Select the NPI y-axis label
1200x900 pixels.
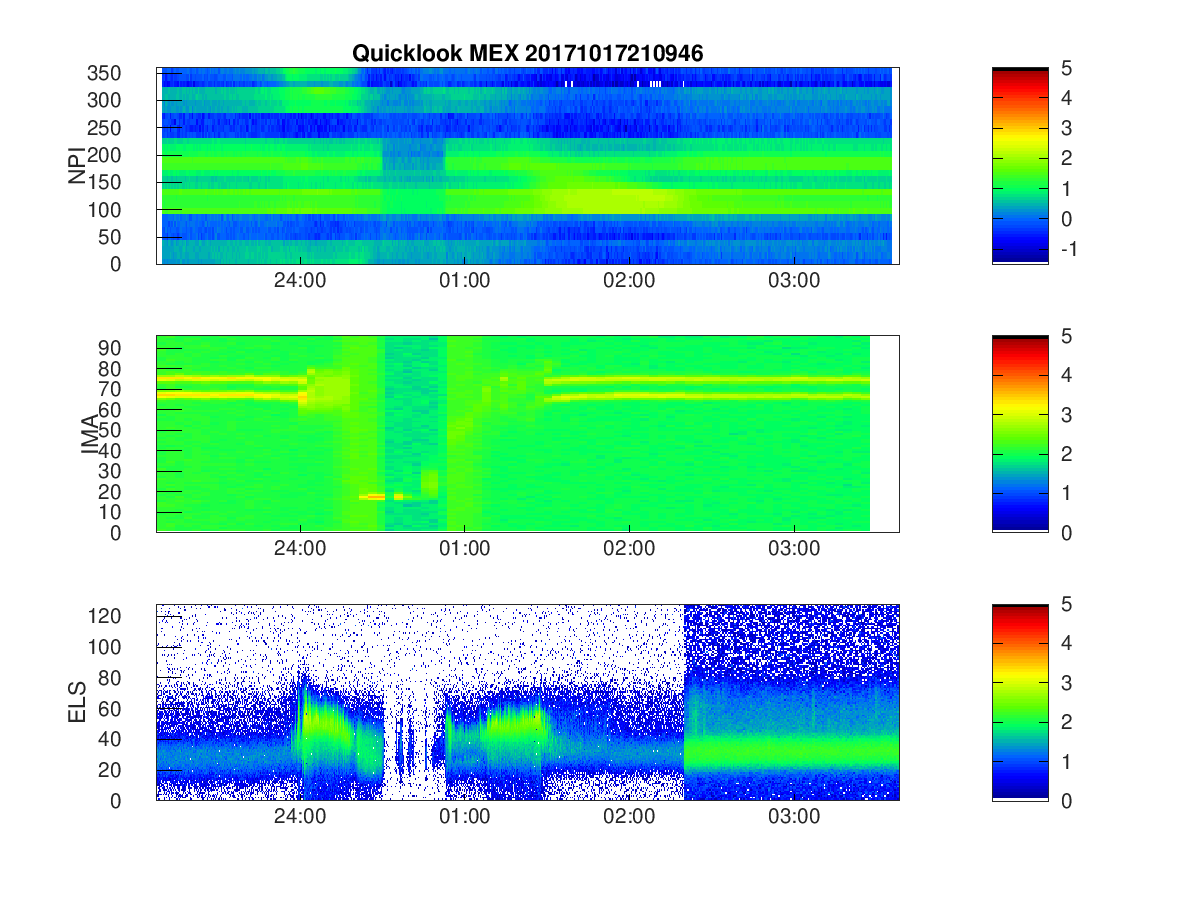coord(77,166)
